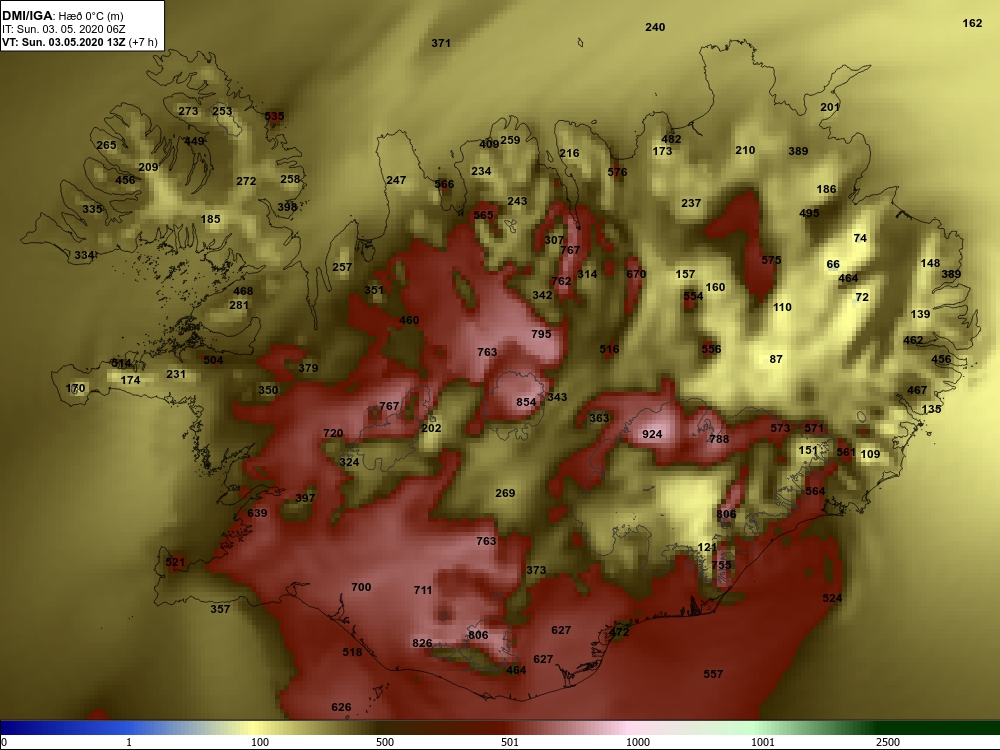Click the 711 value label
Image resolution: width=1000 pixels, height=750 pixels.
(423, 591)
